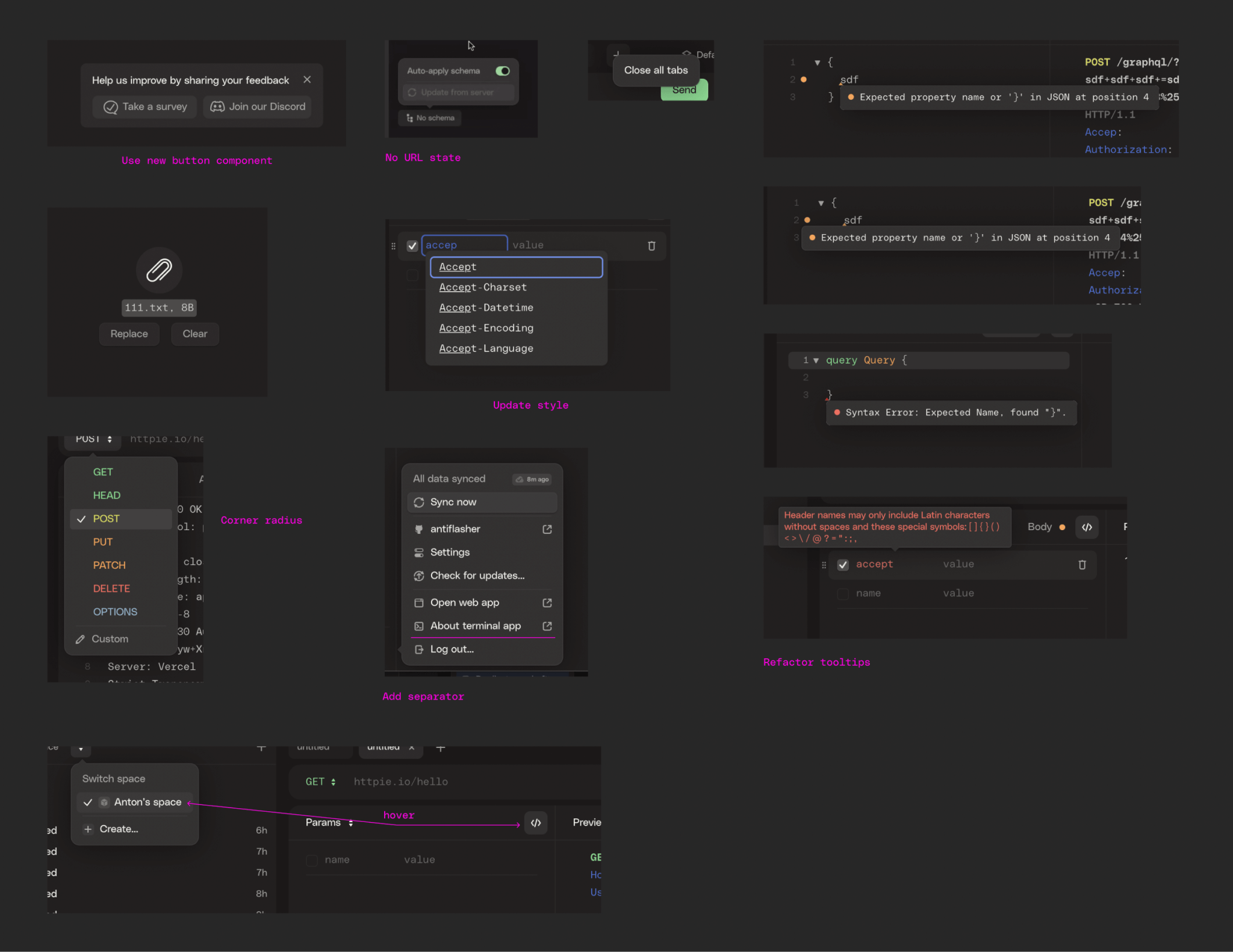The height and width of the screenshot is (952, 1233).
Task: Delete the accept header via trash icon
Action: point(1082,564)
